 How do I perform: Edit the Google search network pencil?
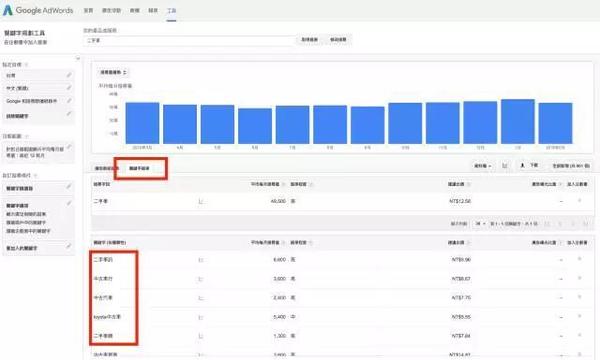[x=69, y=101]
